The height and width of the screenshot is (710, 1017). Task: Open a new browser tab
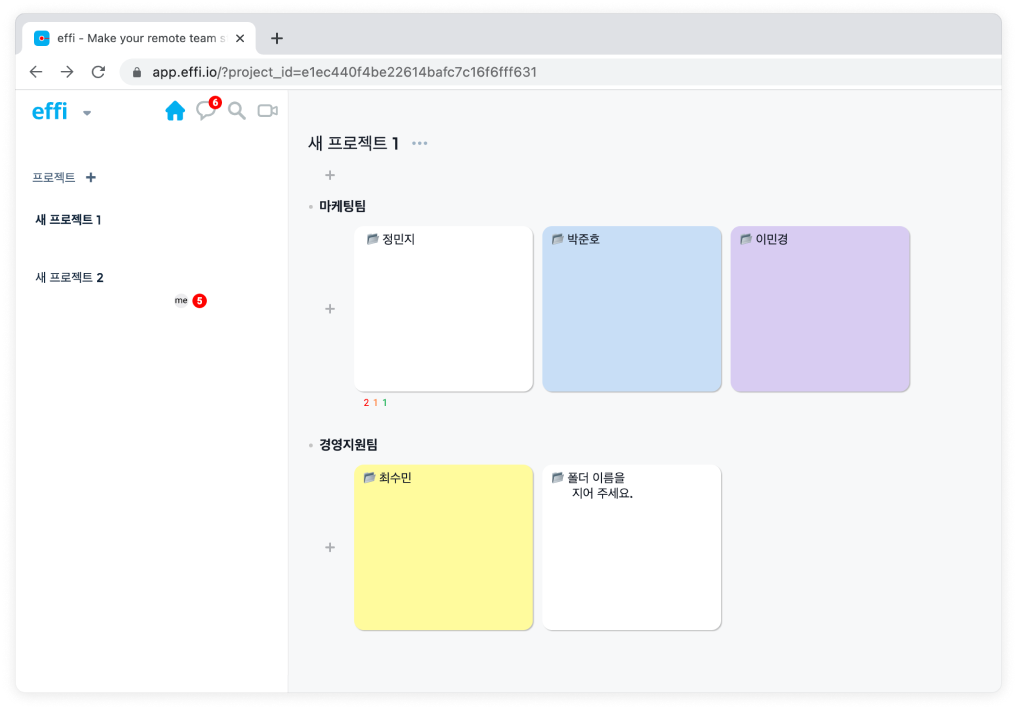tap(277, 39)
